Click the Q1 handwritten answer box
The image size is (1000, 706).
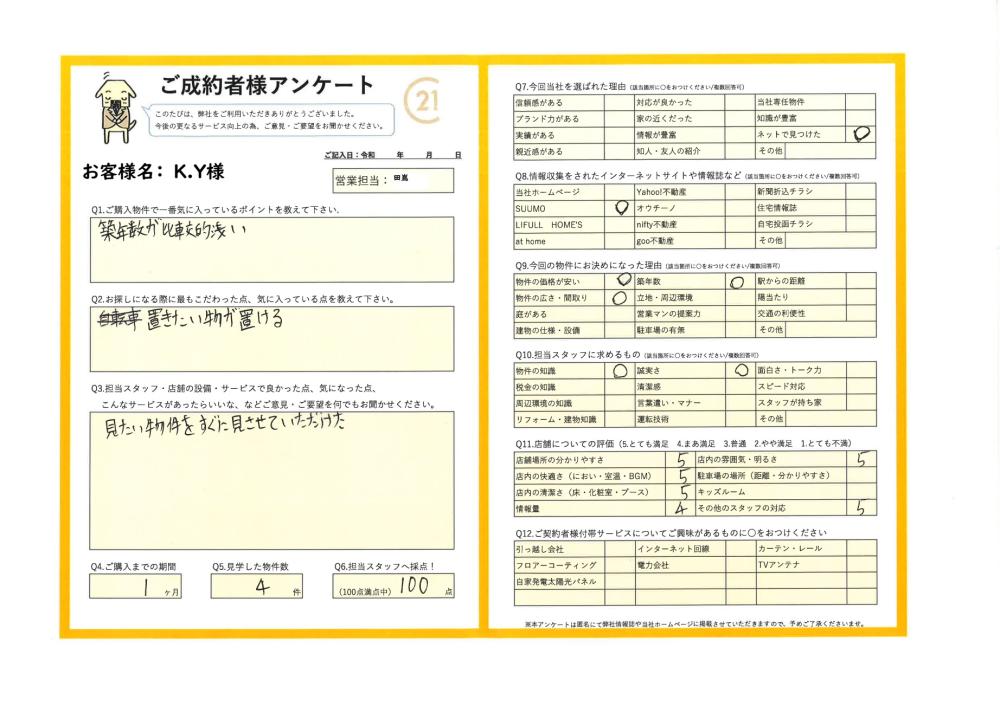(271, 250)
